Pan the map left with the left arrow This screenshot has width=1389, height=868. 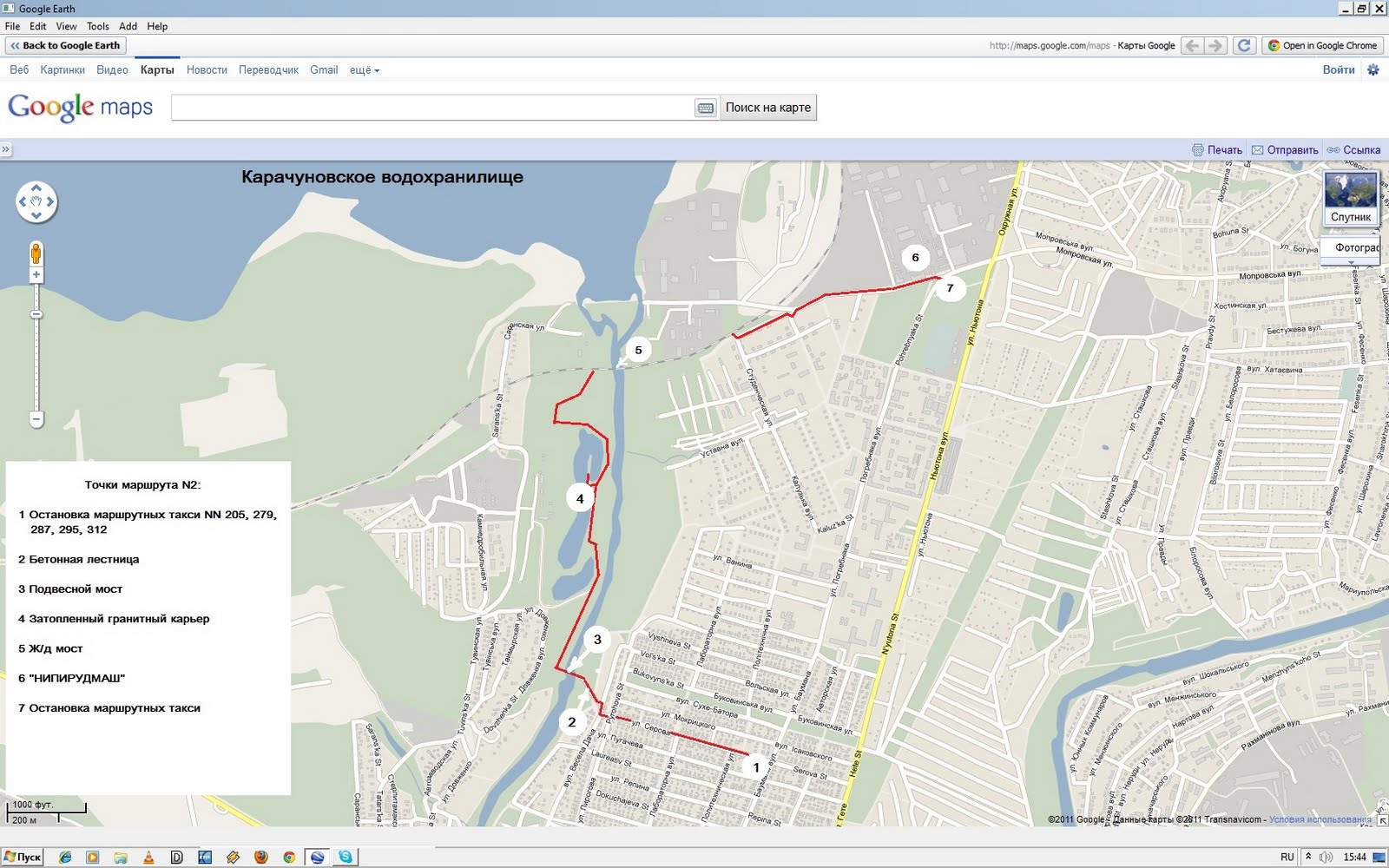(x=23, y=201)
